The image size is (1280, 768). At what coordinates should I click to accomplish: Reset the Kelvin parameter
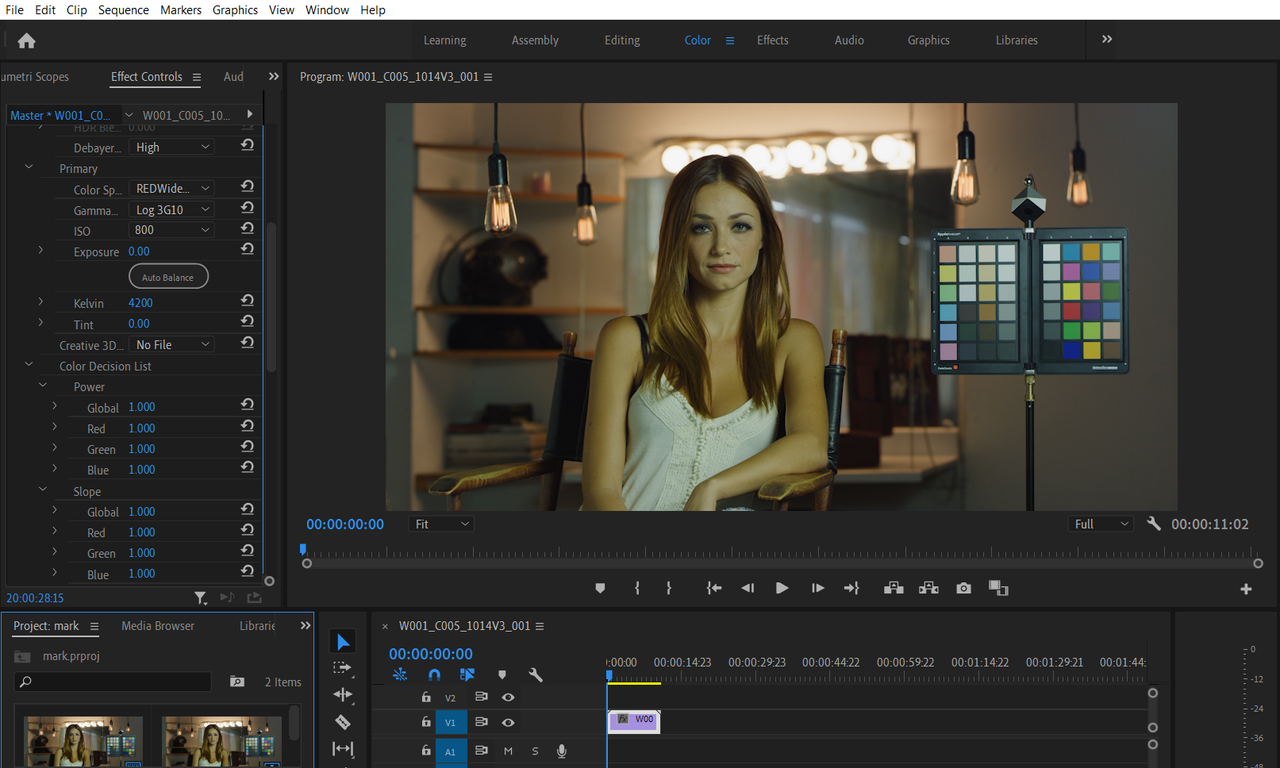tap(247, 302)
